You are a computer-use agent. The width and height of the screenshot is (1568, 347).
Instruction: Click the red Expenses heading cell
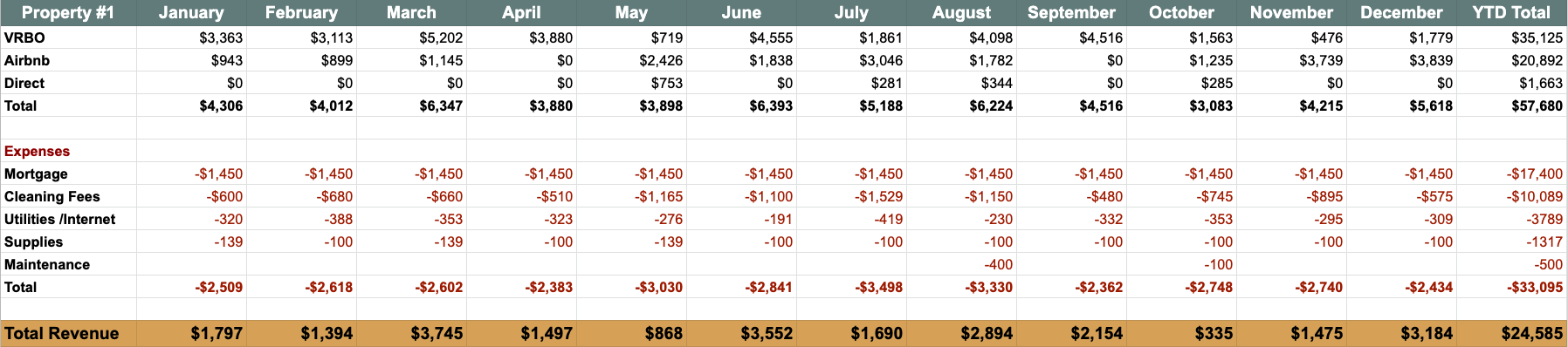pyautogui.click(x=68, y=151)
